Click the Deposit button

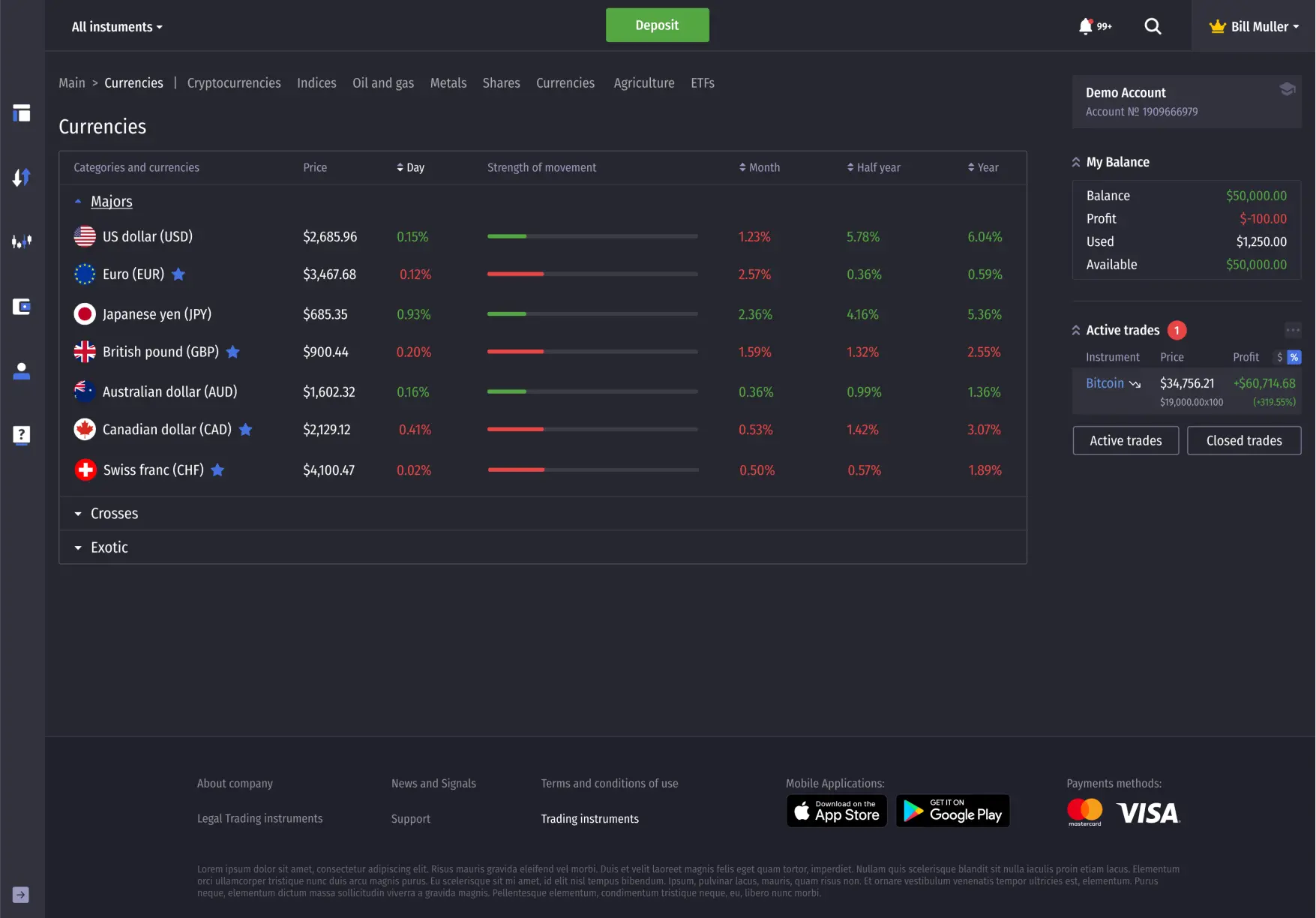[657, 25]
